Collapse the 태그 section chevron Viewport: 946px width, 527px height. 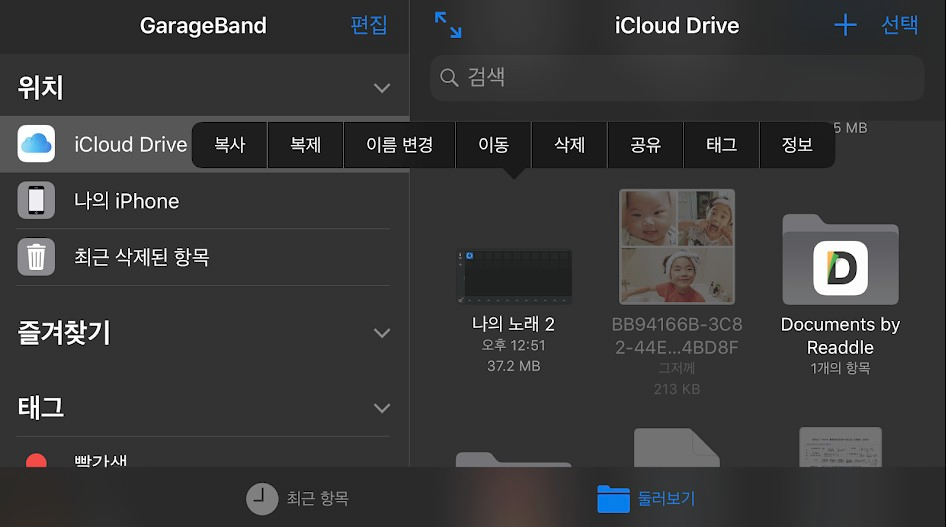pyautogui.click(x=382, y=408)
